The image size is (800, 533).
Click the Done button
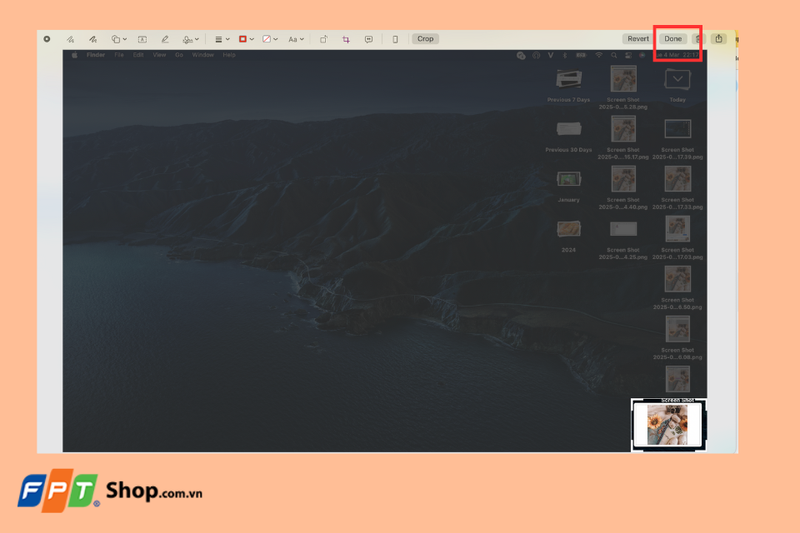click(x=673, y=39)
